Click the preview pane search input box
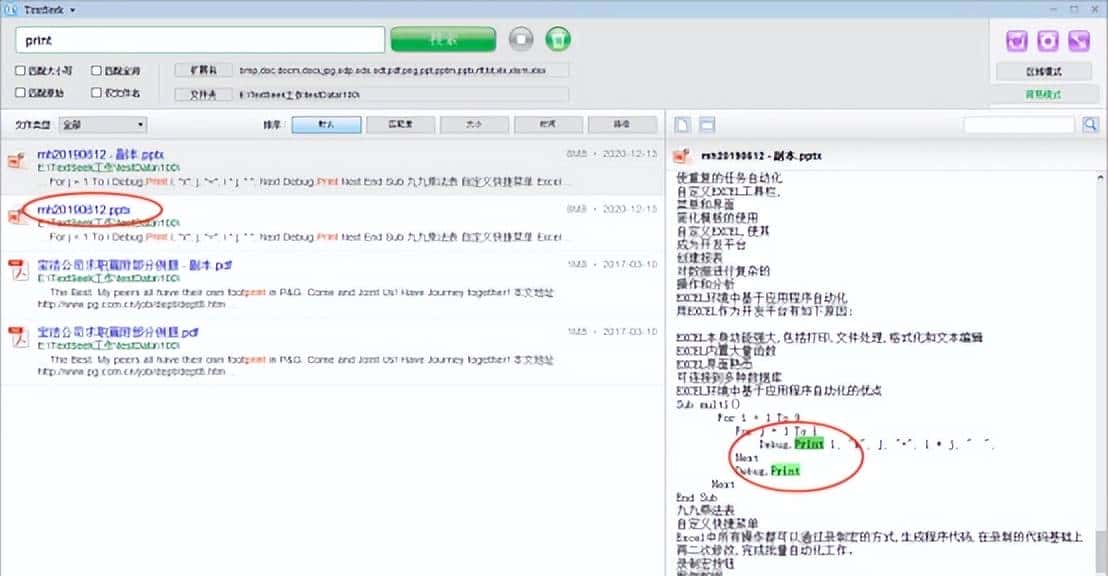Screen dimensions: 1108x576 coord(1019,124)
